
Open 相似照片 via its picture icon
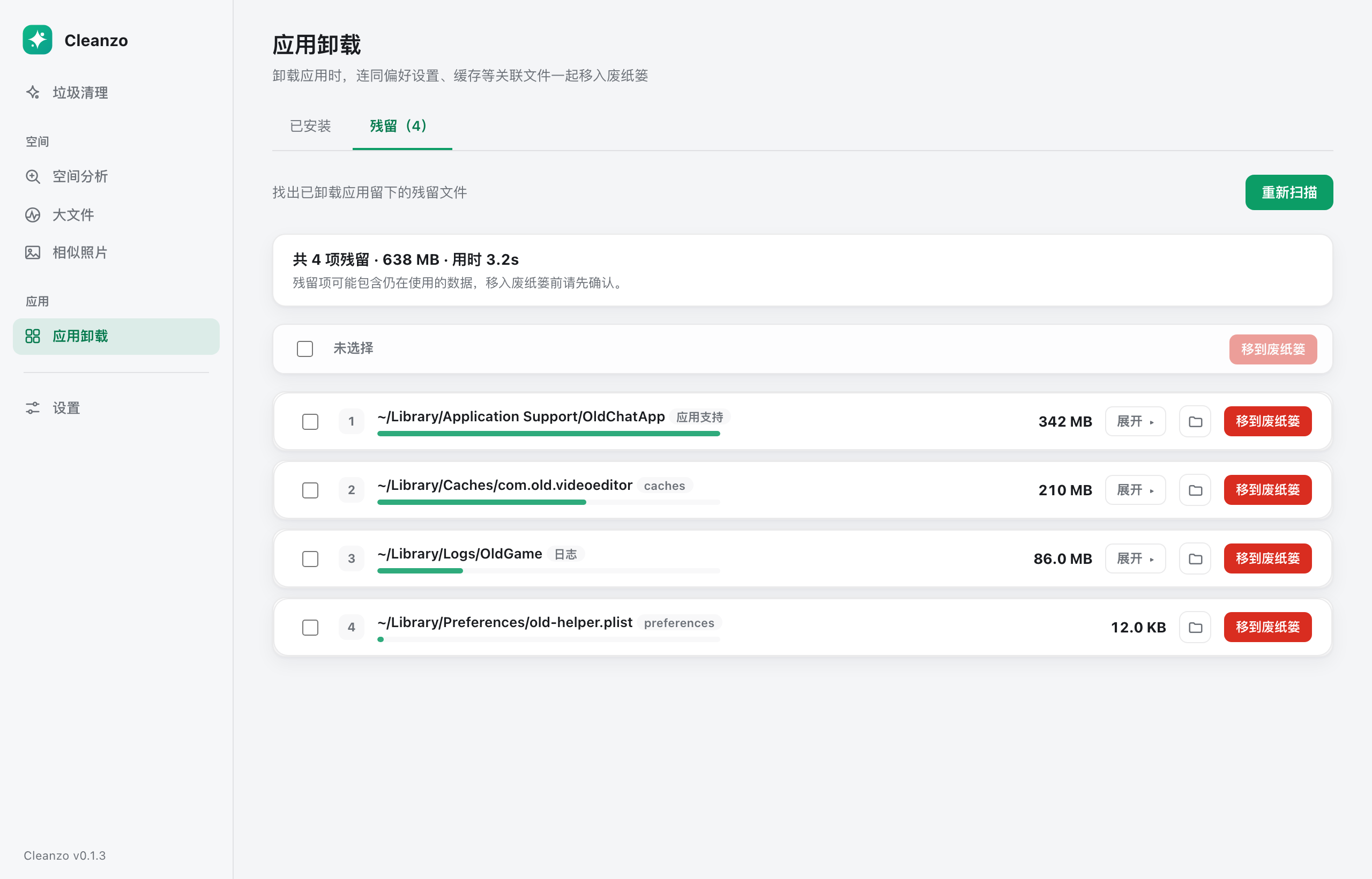[33, 252]
